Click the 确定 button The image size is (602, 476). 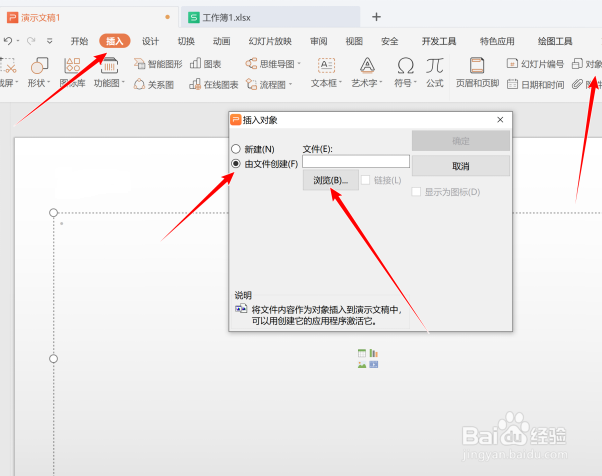(x=461, y=141)
